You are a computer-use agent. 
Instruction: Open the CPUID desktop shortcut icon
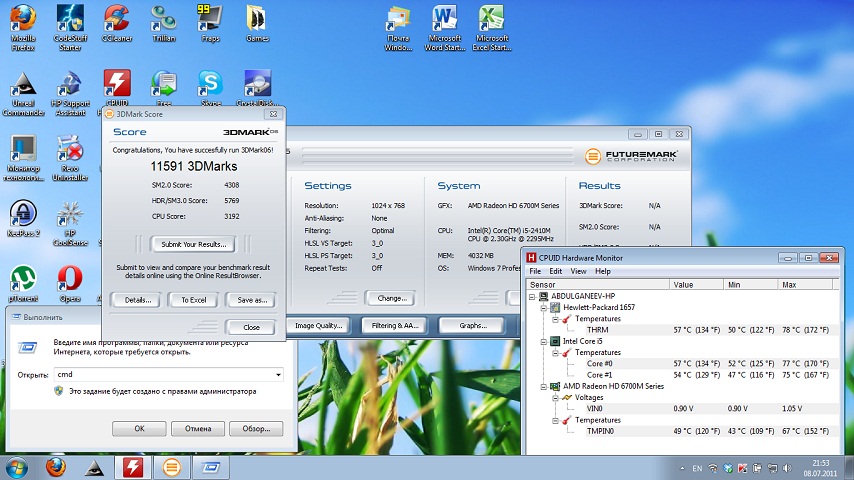coord(117,86)
